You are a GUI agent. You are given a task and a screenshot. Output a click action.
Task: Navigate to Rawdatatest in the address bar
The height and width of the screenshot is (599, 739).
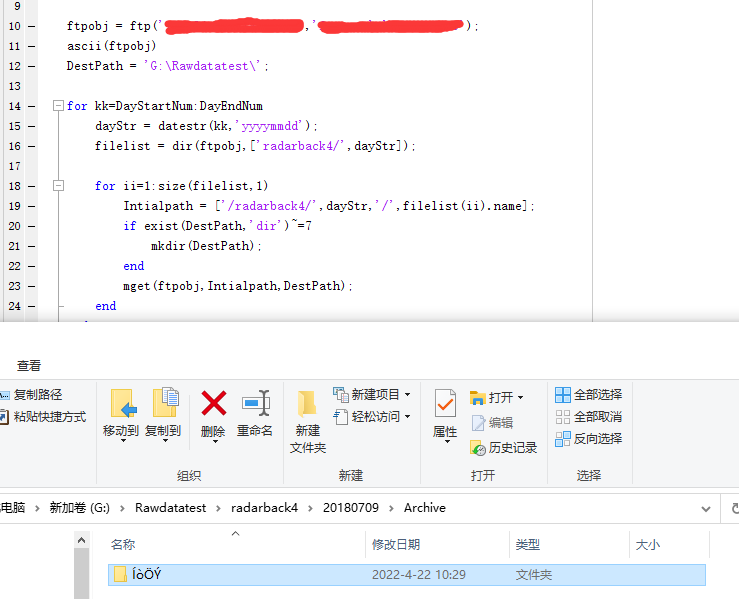tap(170, 508)
